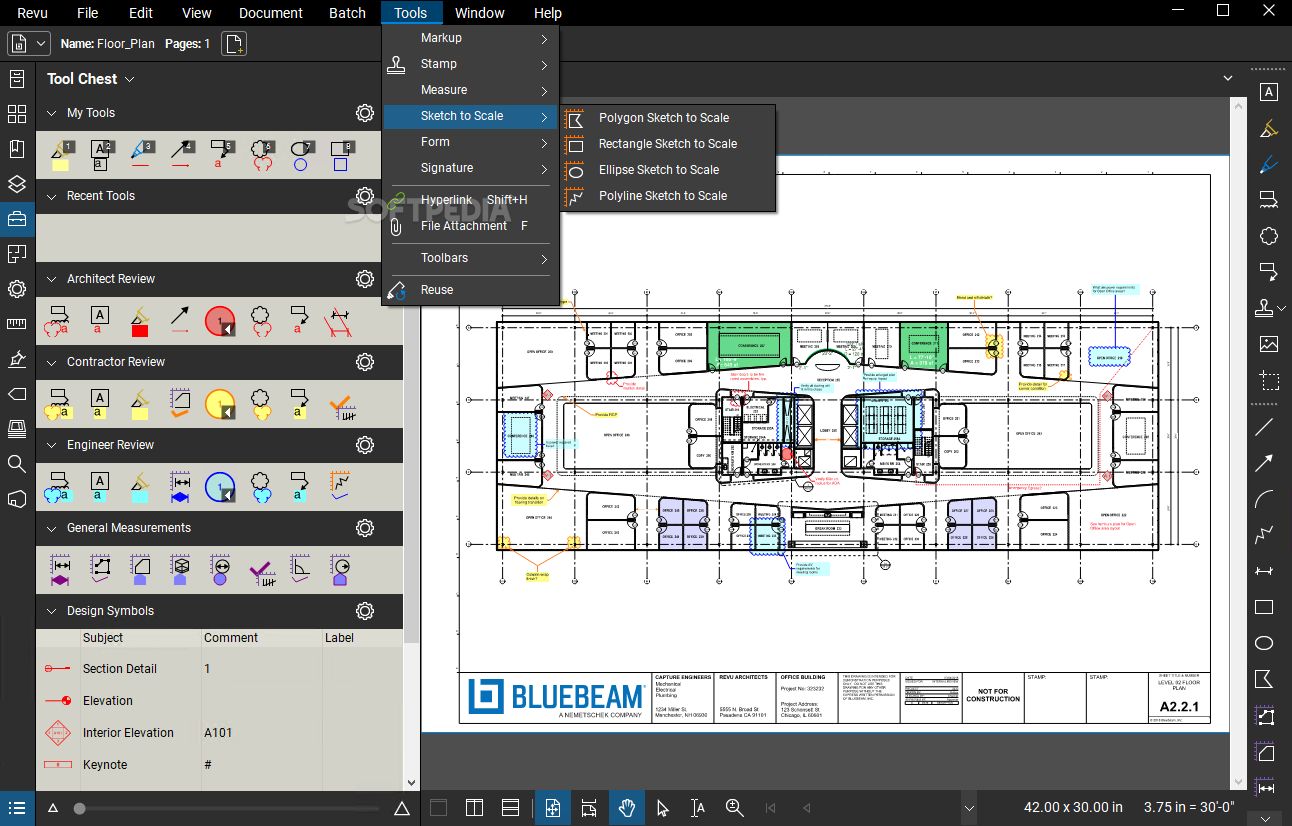Toggle fit page mode
1292x826 pixels.
coord(552,808)
